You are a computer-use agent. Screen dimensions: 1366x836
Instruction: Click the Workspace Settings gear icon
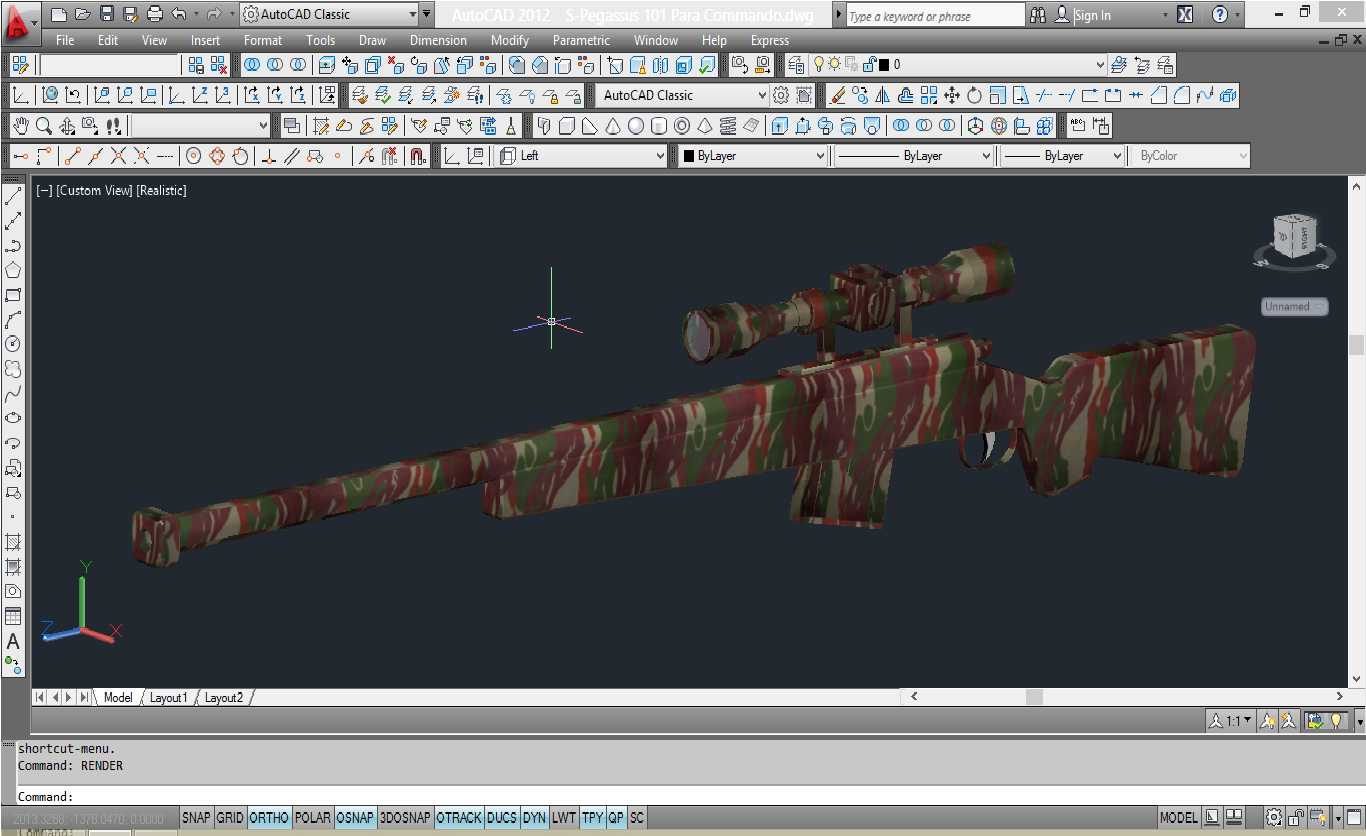[x=781, y=96]
